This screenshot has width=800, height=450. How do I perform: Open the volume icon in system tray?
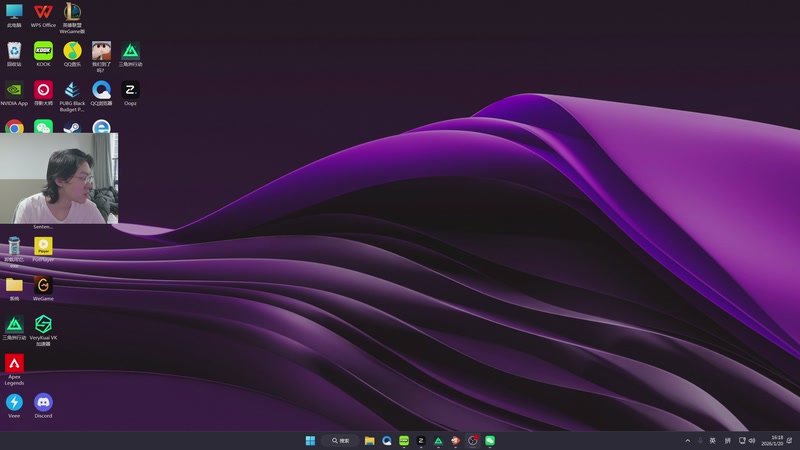click(752, 441)
